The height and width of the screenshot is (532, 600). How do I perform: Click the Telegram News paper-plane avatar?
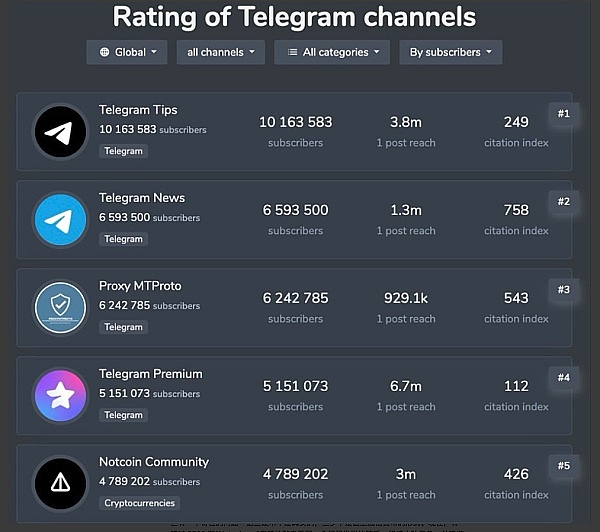pyautogui.click(x=60, y=220)
